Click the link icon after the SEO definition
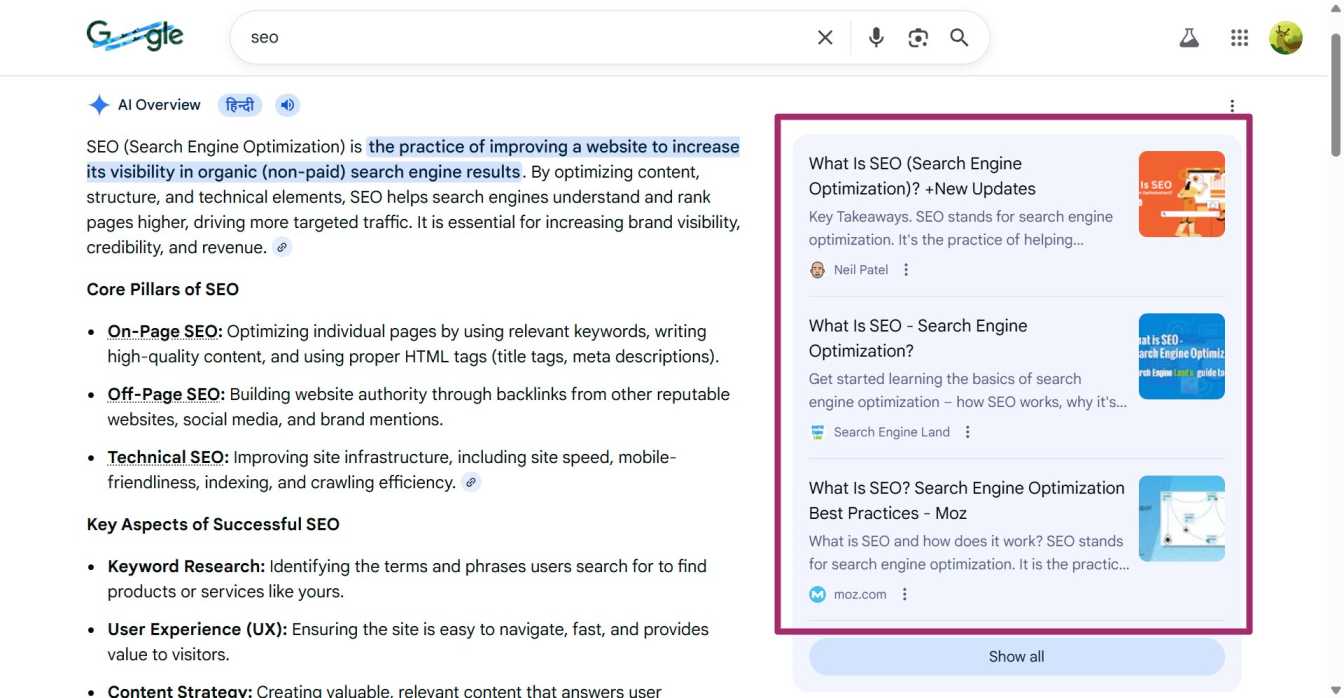Image resolution: width=1344 pixels, height=698 pixels. pyautogui.click(x=281, y=246)
